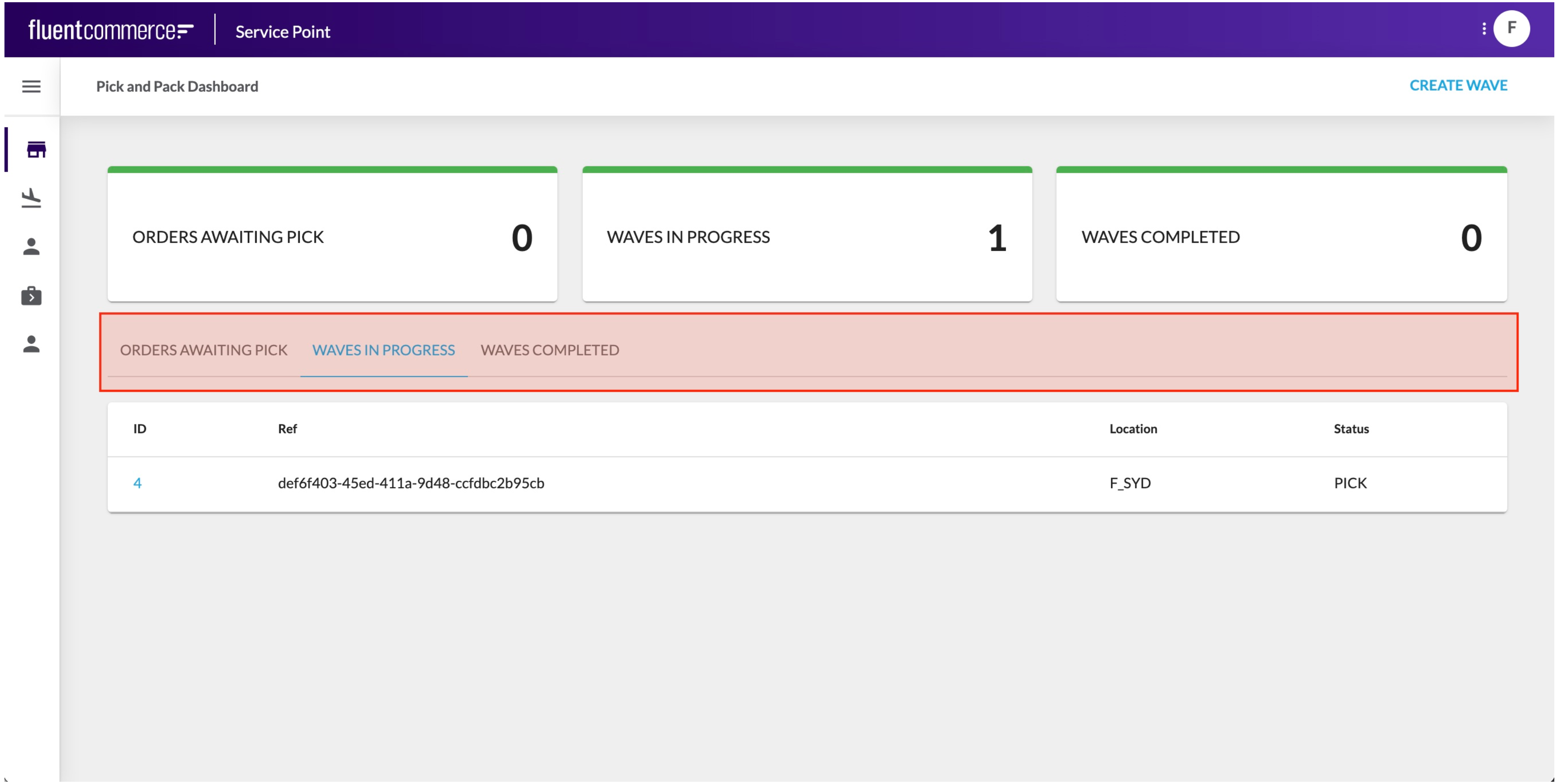Open the briefcase arrow sidebar icon
The width and height of the screenshot is (1557, 784).
31,296
